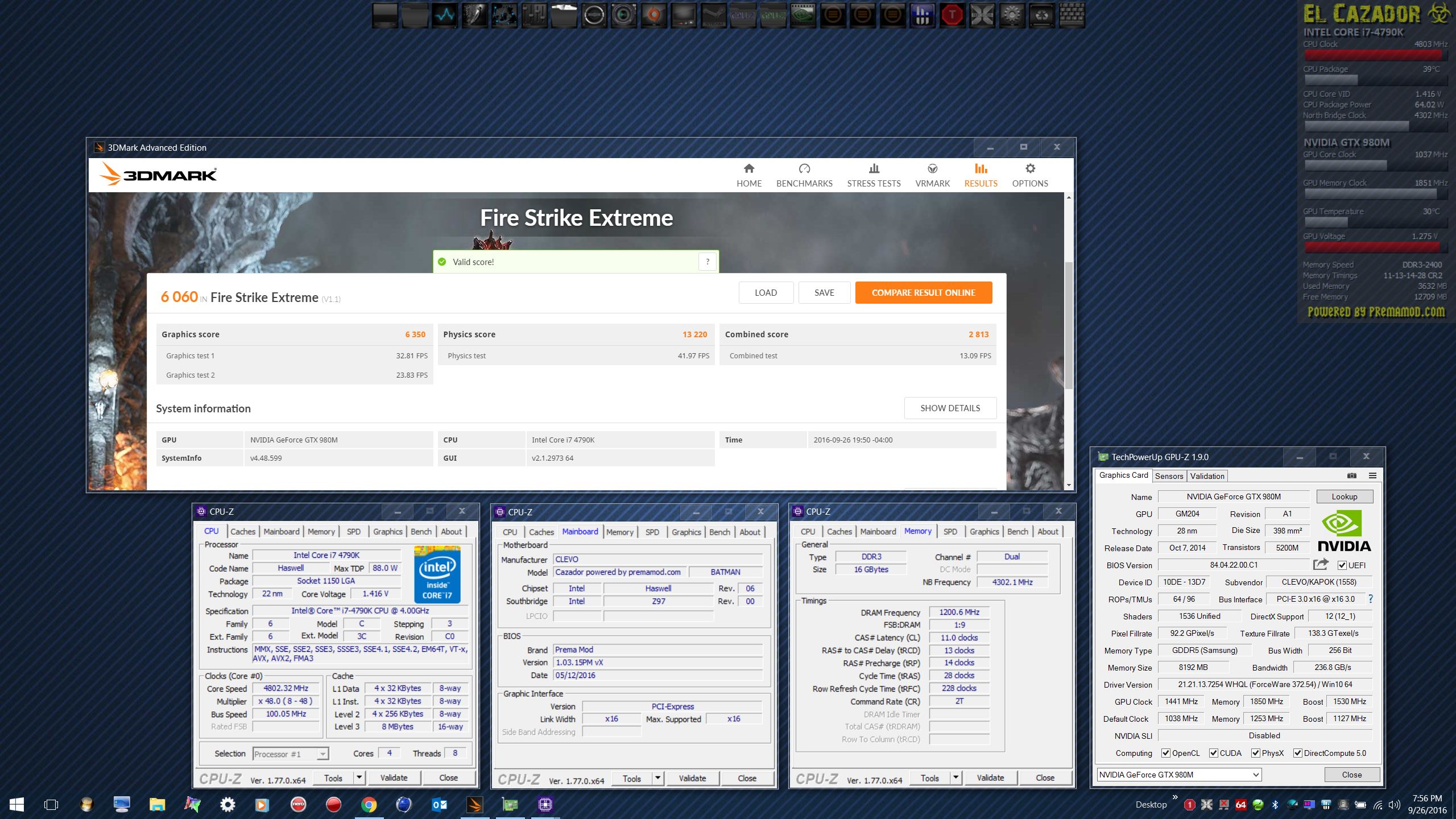Open the recycle bin icon in top dock
This screenshot has width=1456, height=819.
(x=1041, y=15)
